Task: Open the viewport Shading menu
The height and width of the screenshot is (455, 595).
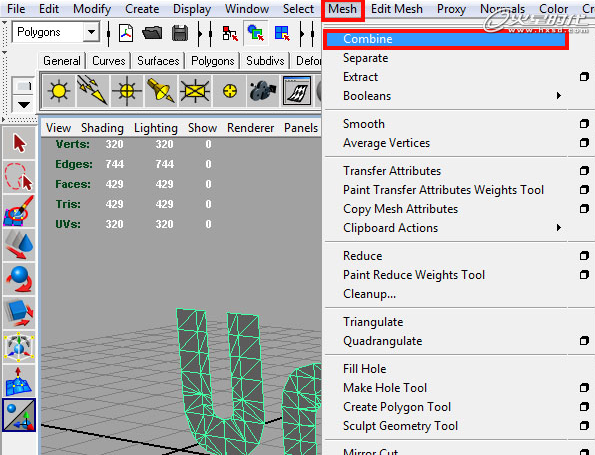Action: [102, 128]
